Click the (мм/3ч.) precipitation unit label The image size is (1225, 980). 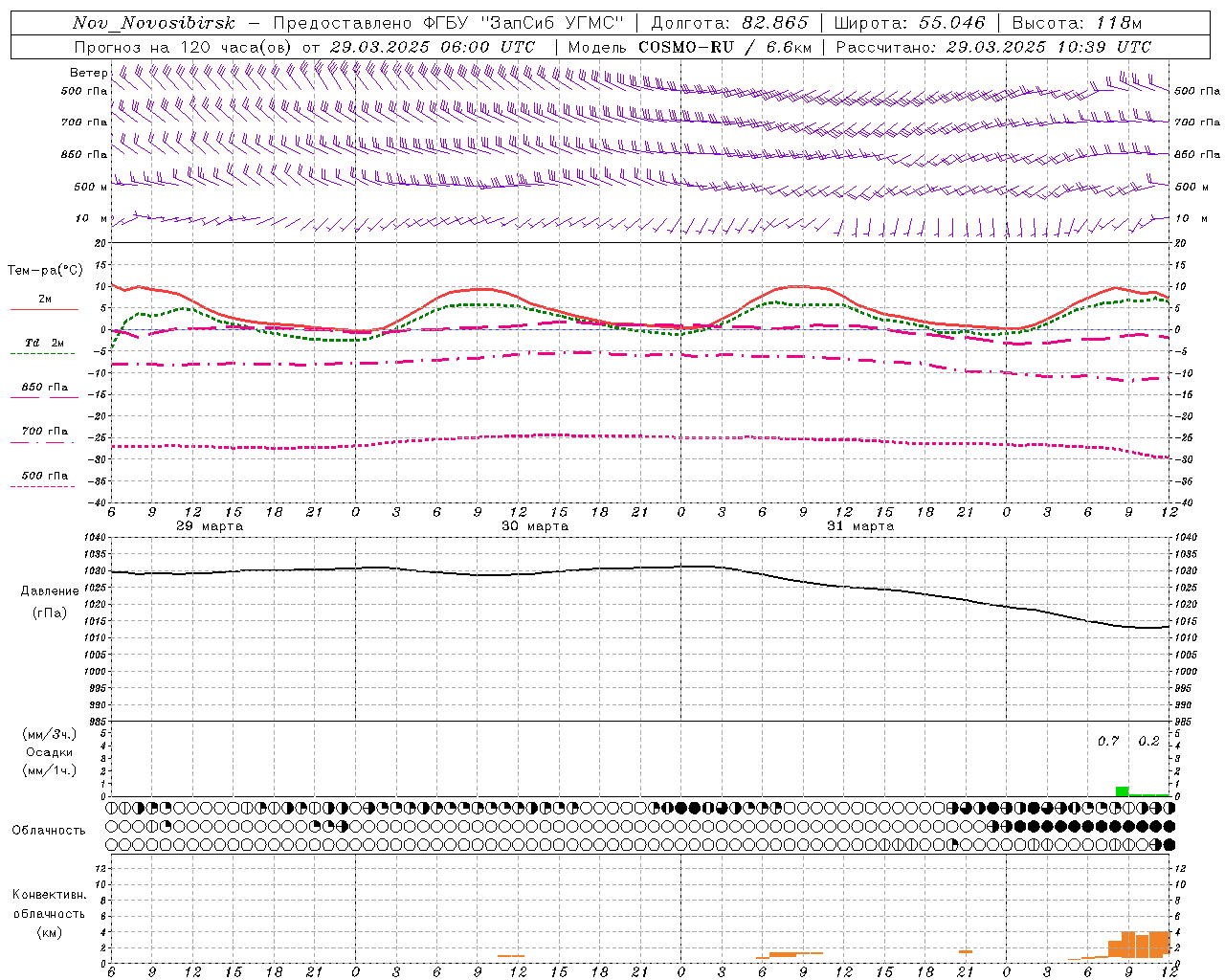[x=50, y=734]
